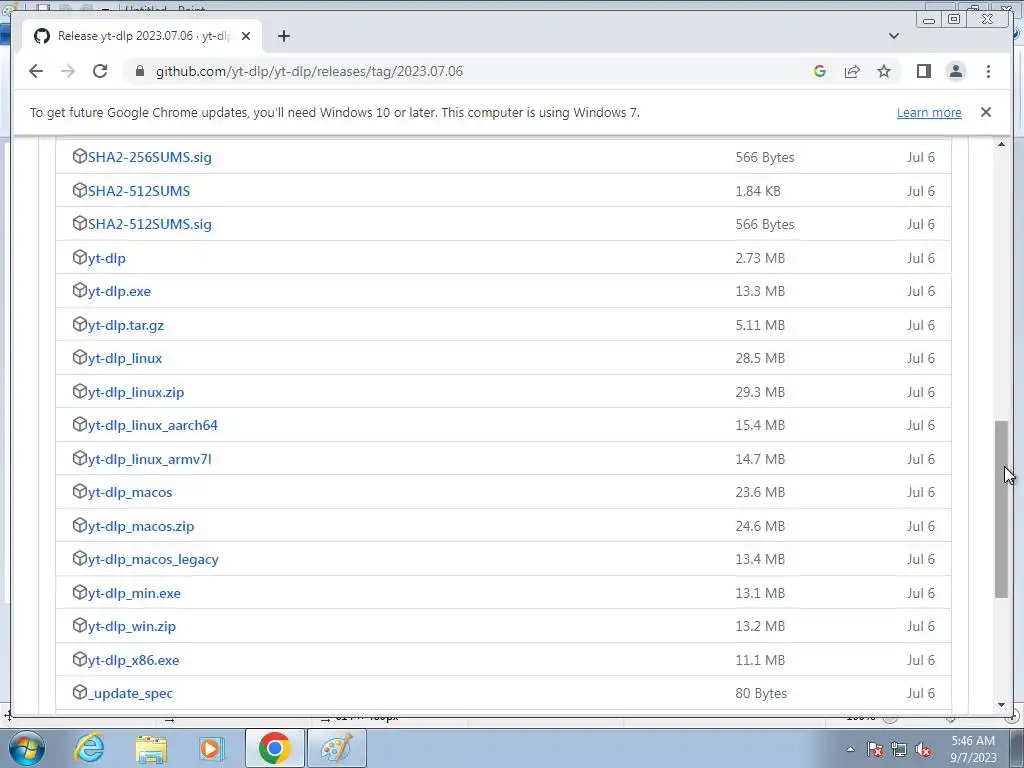Download SHA2-512SUMS.sig asset
Image resolution: width=1024 pixels, height=768 pixels.
[x=150, y=224]
